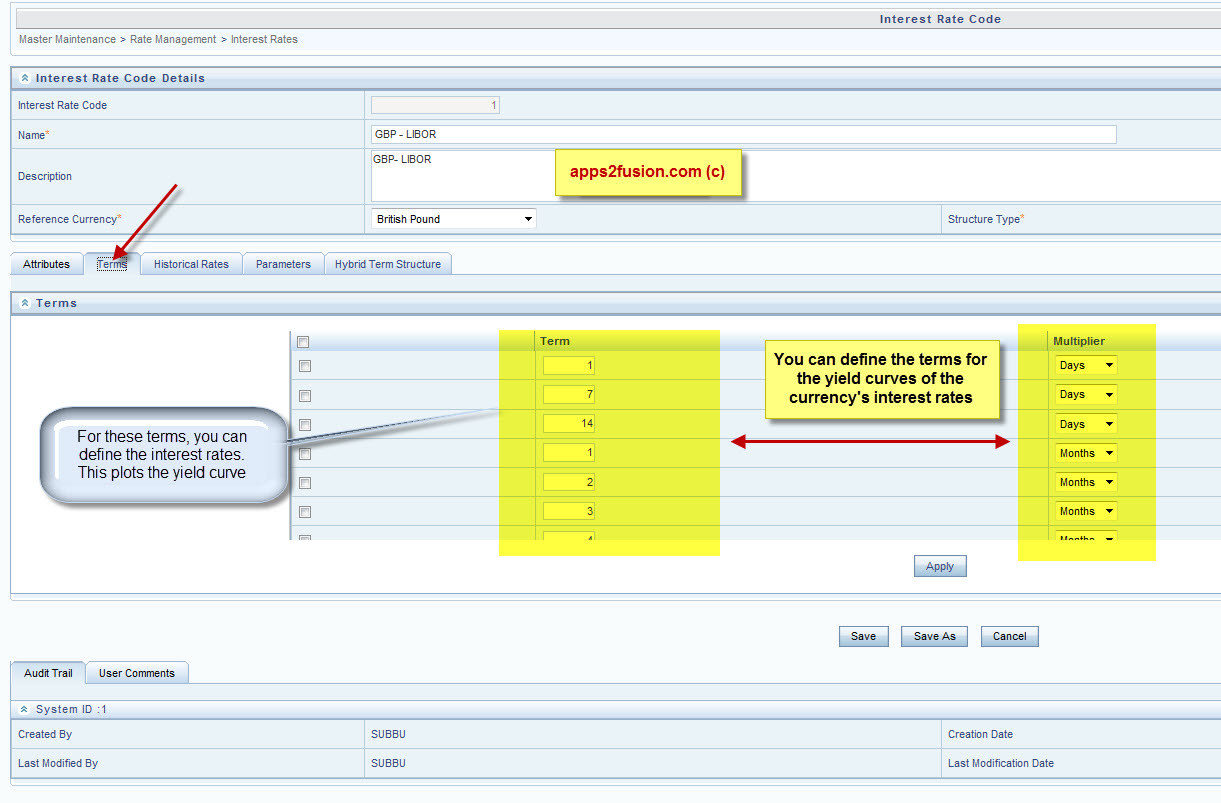Click into the Description text area
Image resolution: width=1221 pixels, height=803 pixels.
[796, 176]
